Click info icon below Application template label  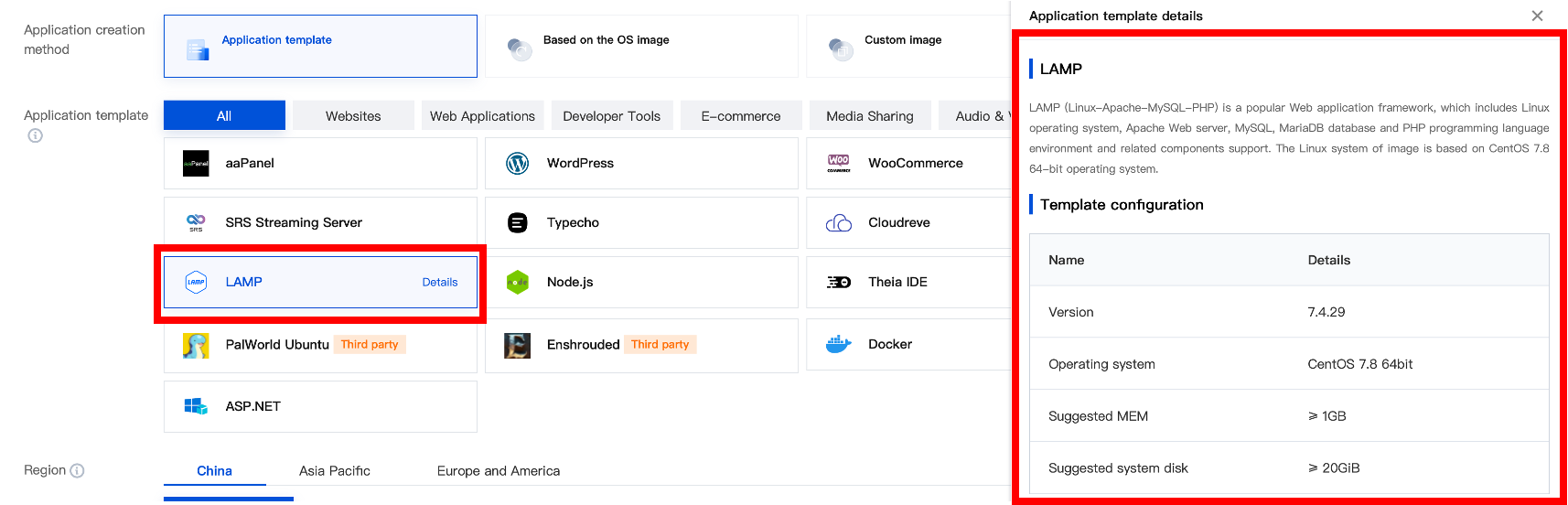(x=35, y=135)
